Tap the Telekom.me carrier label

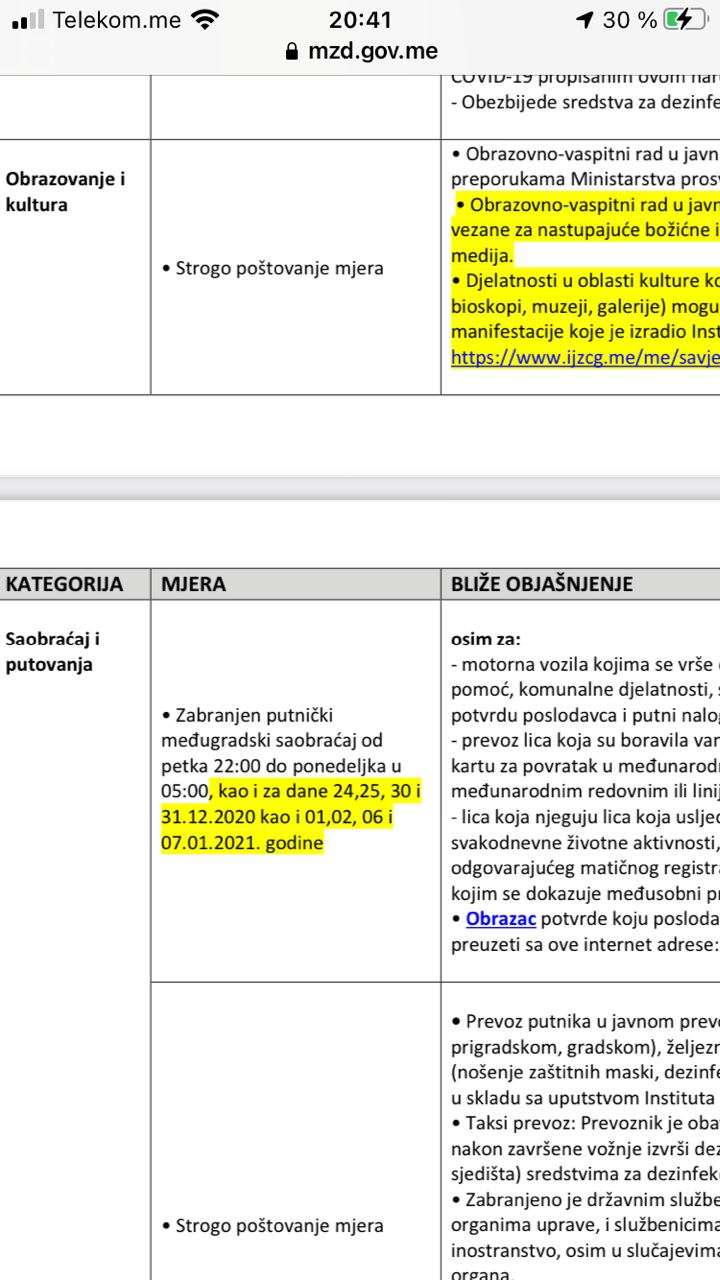(x=117, y=19)
